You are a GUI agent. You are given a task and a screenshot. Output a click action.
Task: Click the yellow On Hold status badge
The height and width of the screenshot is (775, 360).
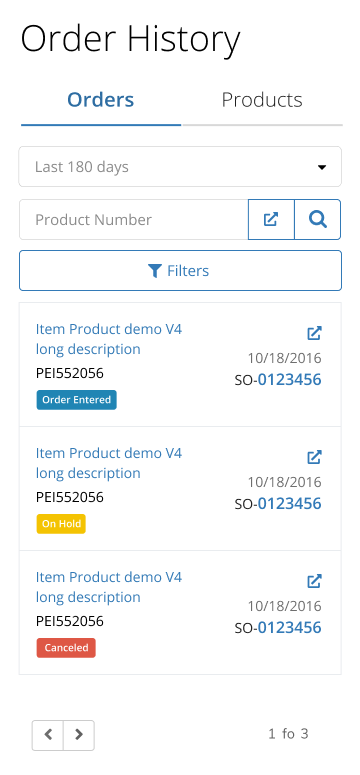click(x=61, y=524)
